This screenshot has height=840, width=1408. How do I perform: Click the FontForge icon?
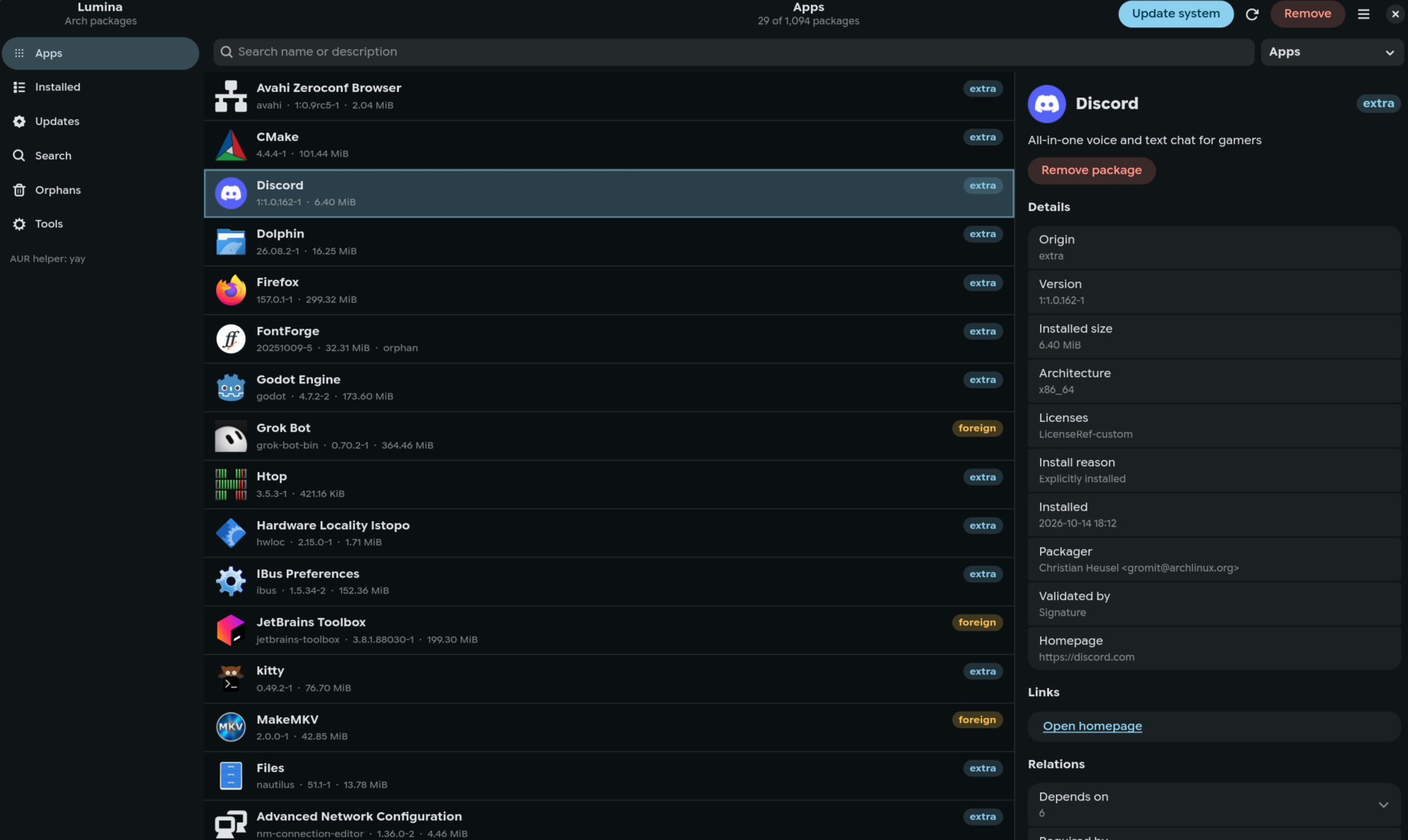point(231,339)
